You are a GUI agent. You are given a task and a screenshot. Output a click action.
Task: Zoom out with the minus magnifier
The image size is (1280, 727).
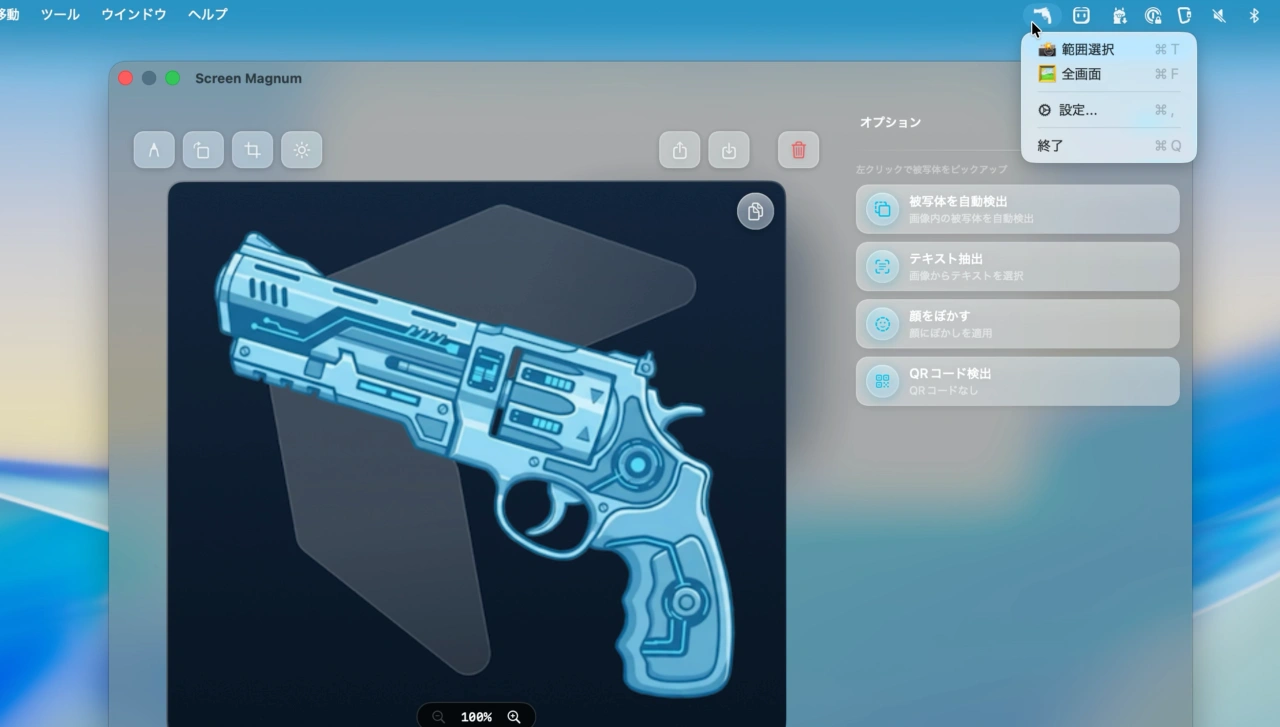tap(439, 717)
